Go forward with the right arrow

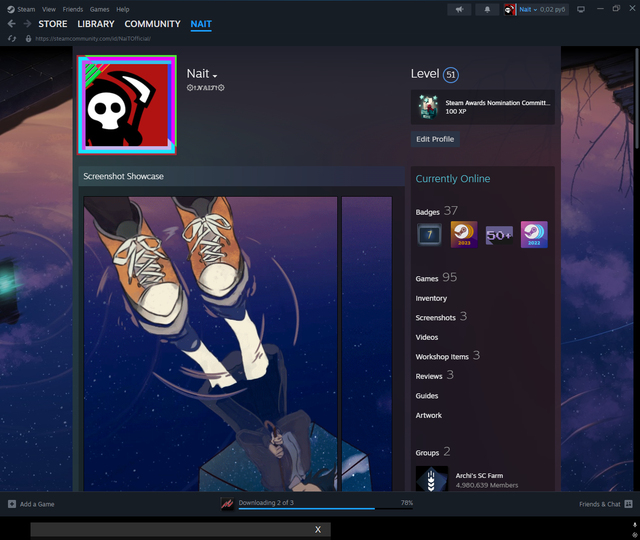27,24
